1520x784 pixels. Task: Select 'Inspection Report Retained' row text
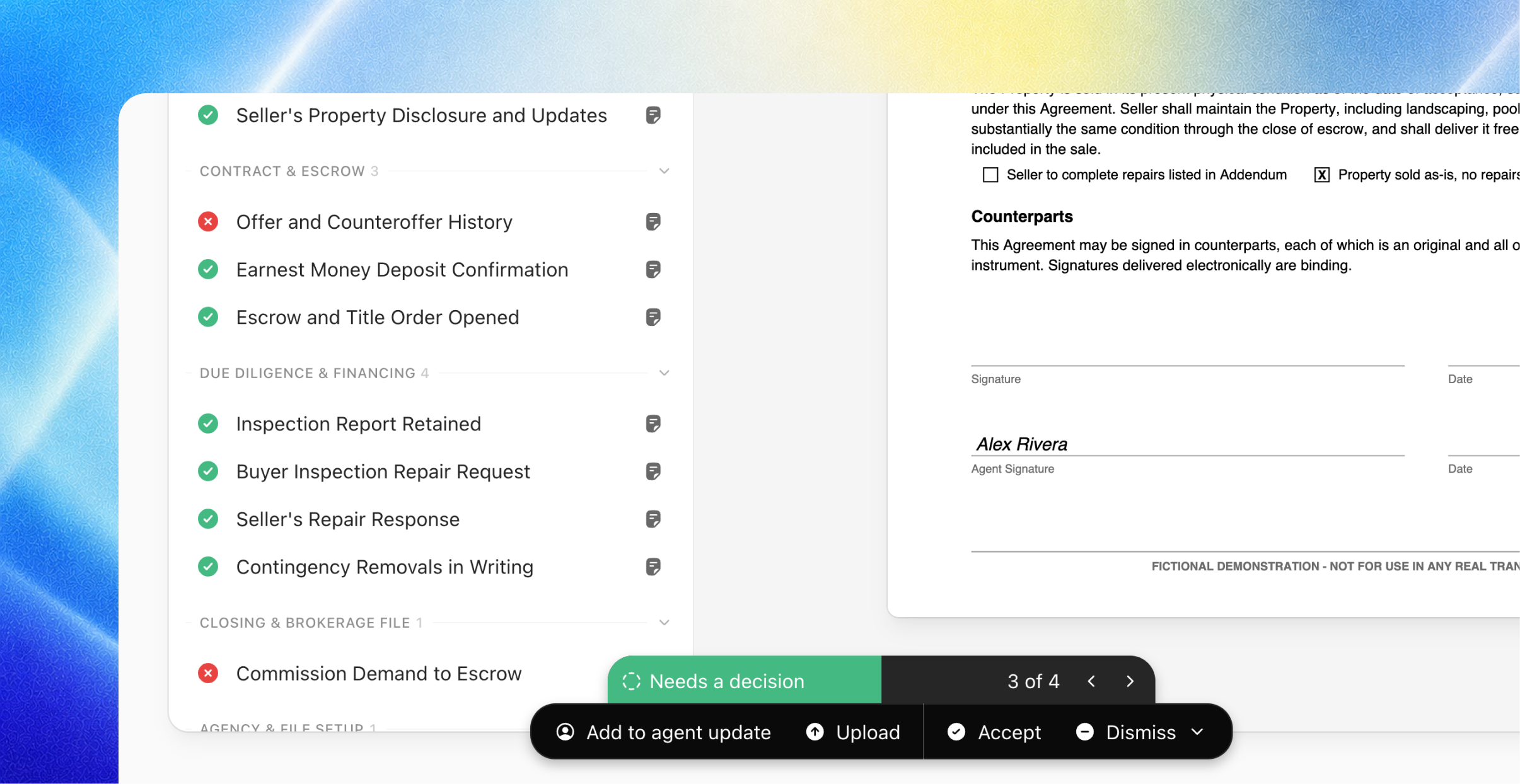(x=359, y=424)
